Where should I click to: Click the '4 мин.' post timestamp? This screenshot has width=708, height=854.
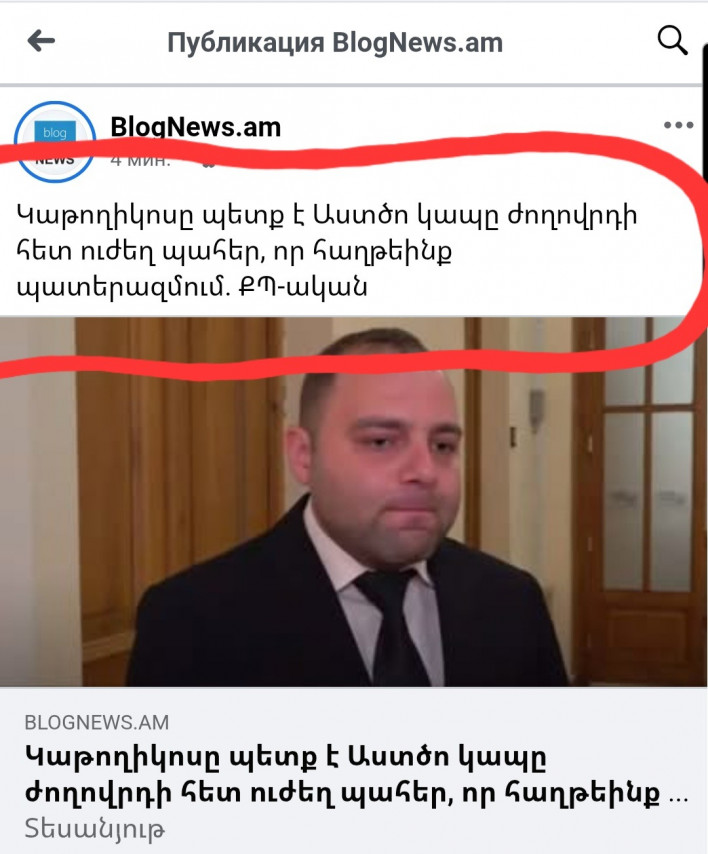[141, 161]
